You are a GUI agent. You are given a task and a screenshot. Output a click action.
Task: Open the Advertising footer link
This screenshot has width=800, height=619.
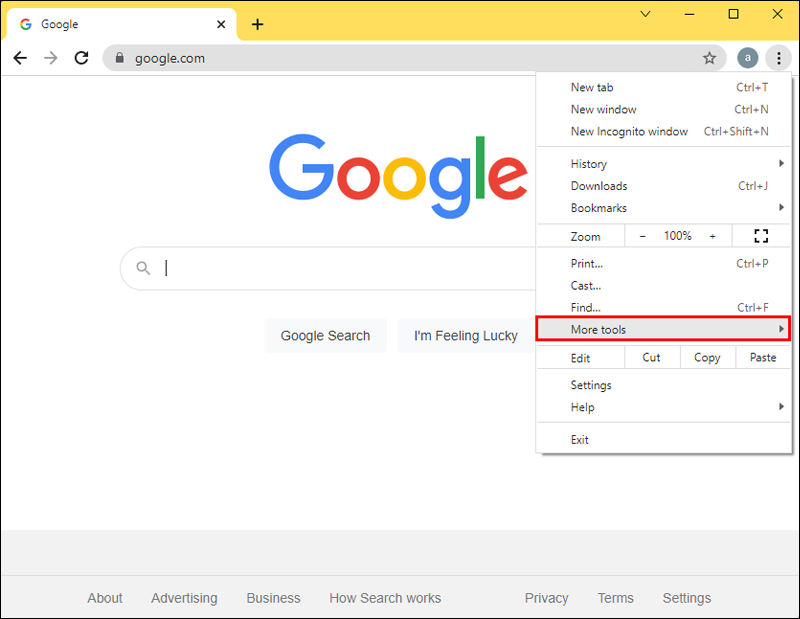(184, 598)
